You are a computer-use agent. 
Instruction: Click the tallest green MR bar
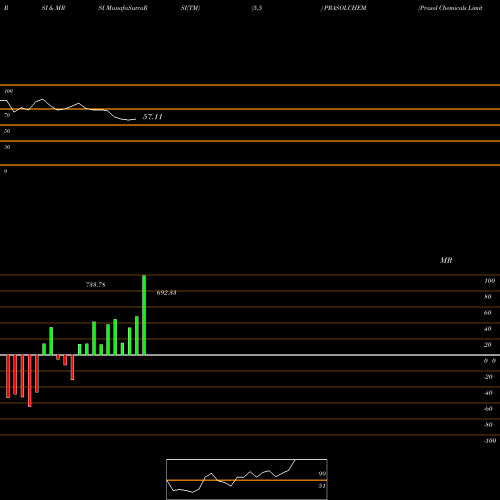tap(144, 315)
